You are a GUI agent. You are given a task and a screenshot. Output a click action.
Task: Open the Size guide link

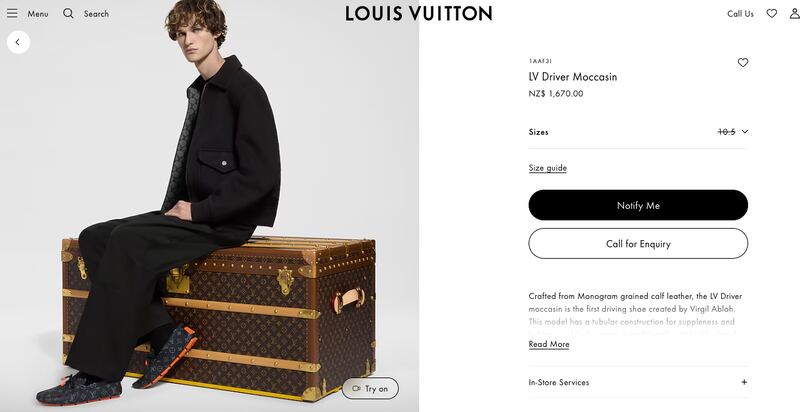point(547,168)
